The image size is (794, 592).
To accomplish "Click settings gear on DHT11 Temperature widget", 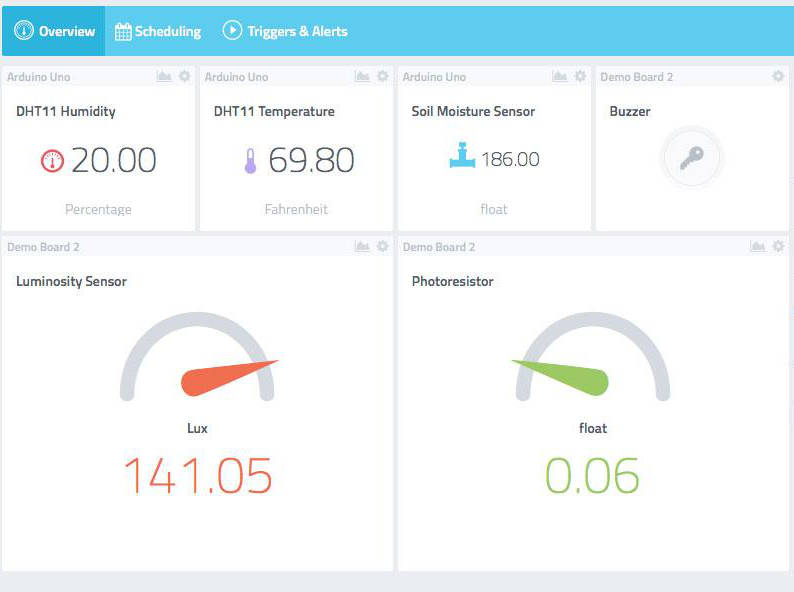I will coord(383,76).
